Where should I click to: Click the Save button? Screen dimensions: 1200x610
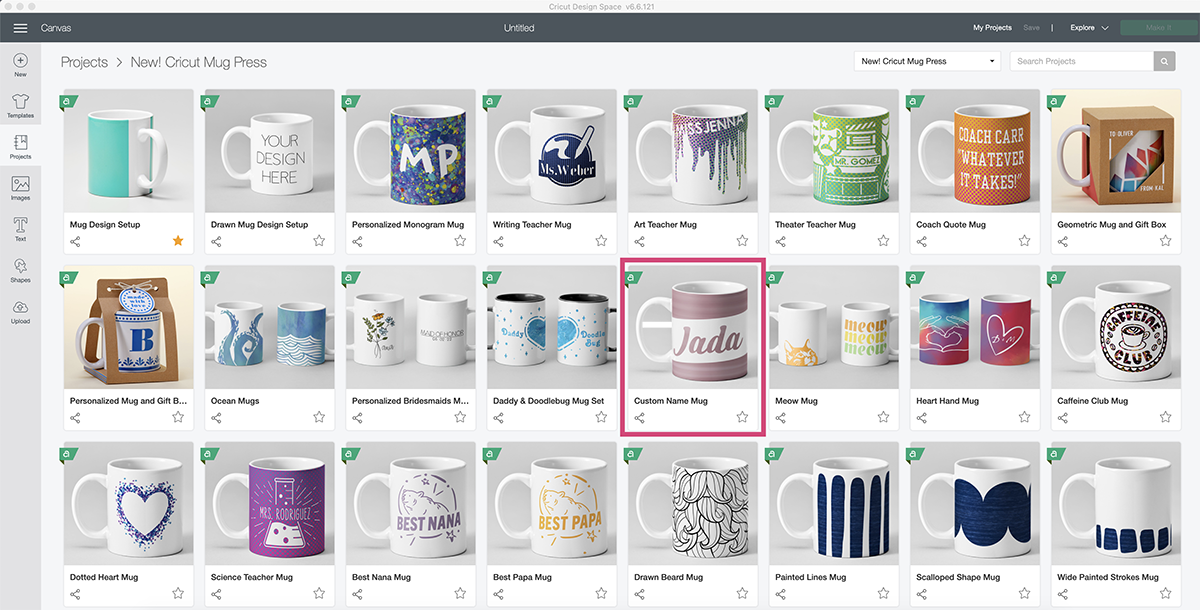click(x=1031, y=28)
